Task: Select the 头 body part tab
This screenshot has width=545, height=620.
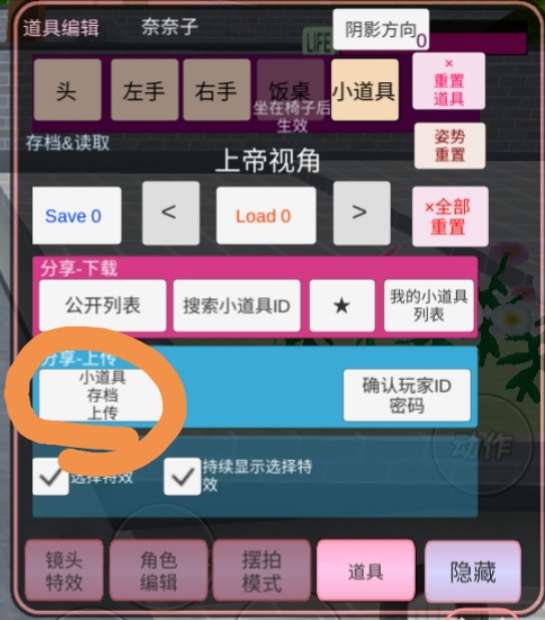Action: 68,90
